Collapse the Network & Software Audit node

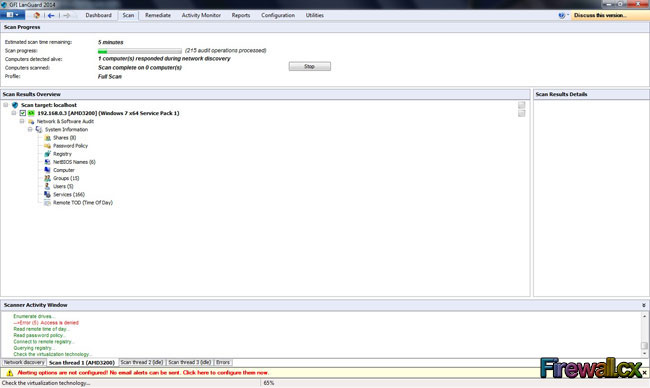pos(22,121)
